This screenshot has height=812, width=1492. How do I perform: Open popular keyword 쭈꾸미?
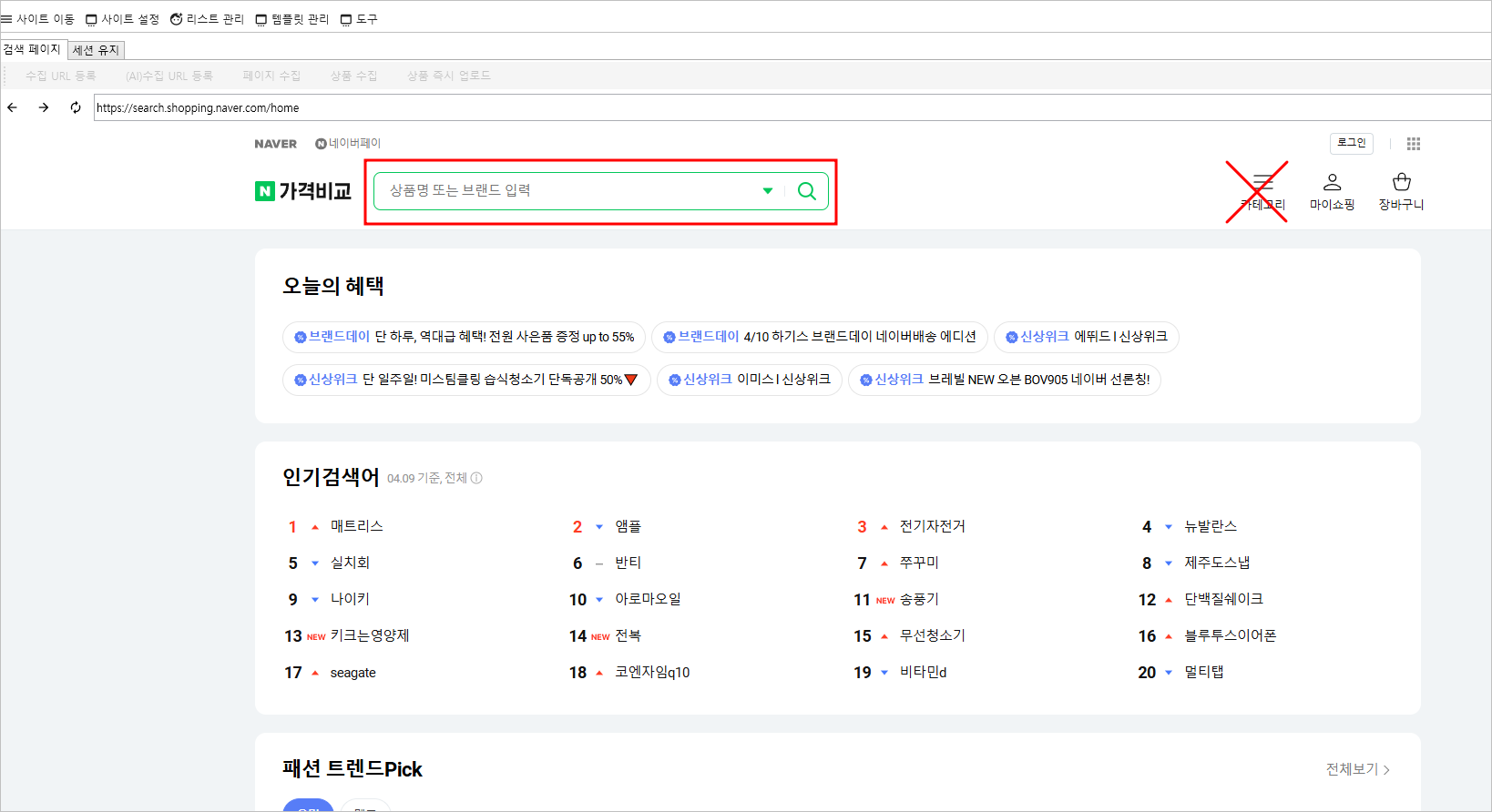pos(919,563)
